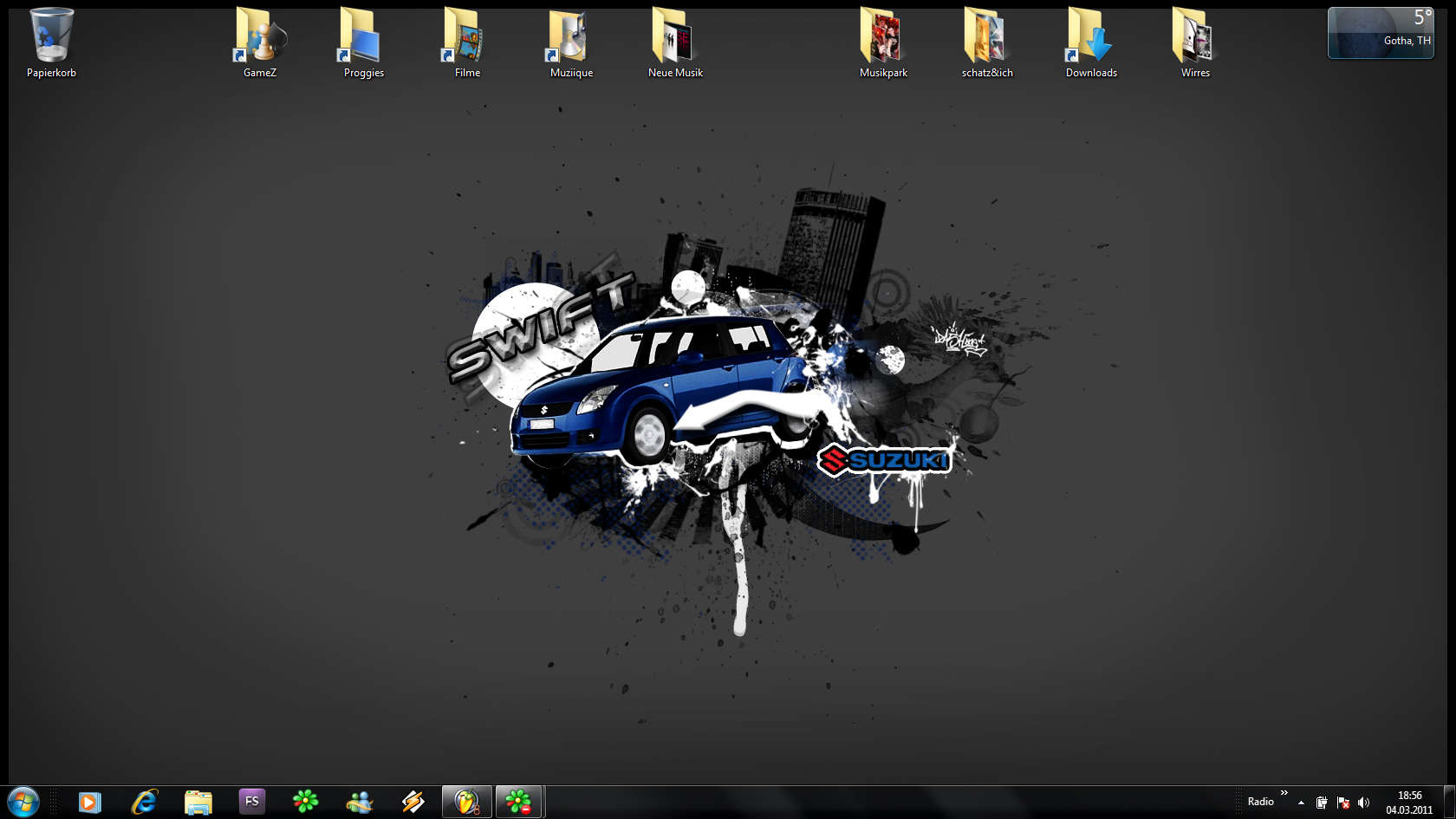This screenshot has width=1456, height=819.
Task: Launch Internet Explorer from taskbar
Action: tap(144, 803)
